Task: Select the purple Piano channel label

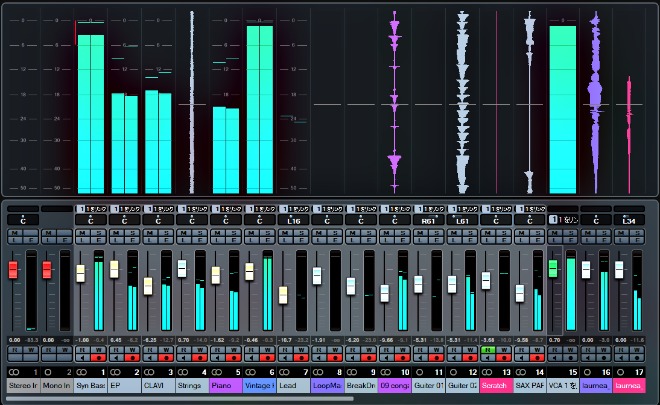Action: click(226, 385)
